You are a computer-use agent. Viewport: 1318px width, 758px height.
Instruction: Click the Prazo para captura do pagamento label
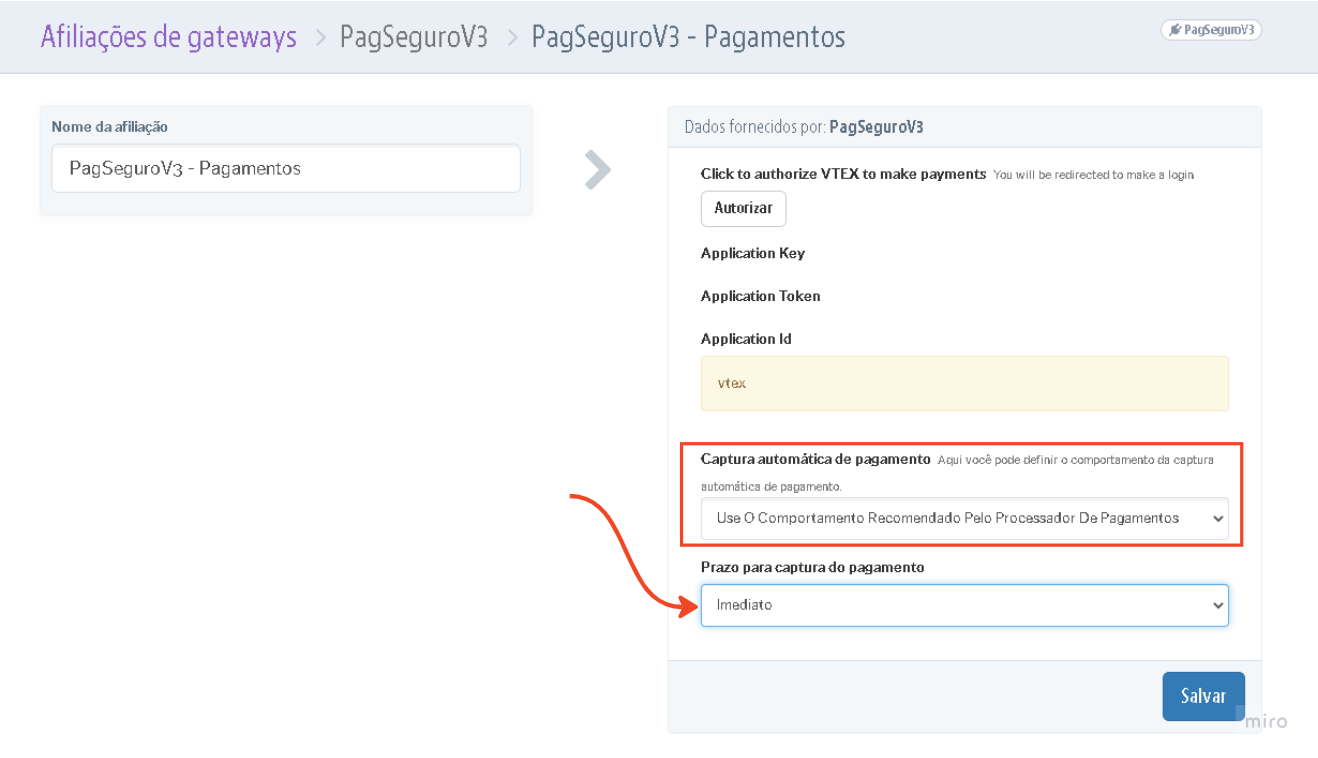click(813, 567)
